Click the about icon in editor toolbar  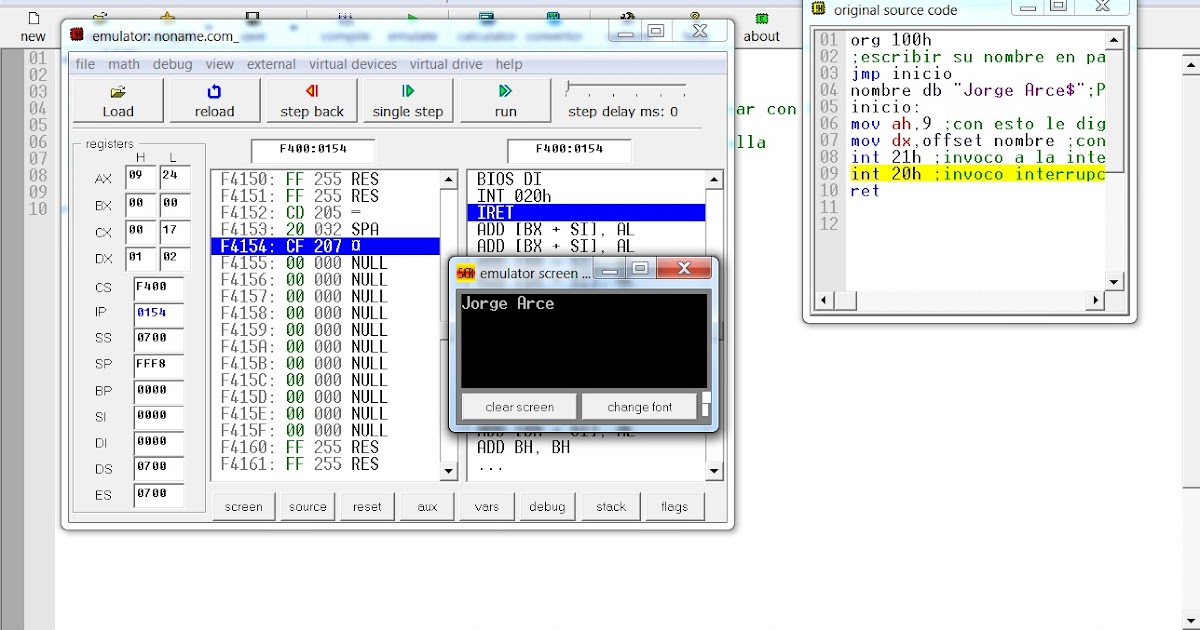tap(762, 19)
